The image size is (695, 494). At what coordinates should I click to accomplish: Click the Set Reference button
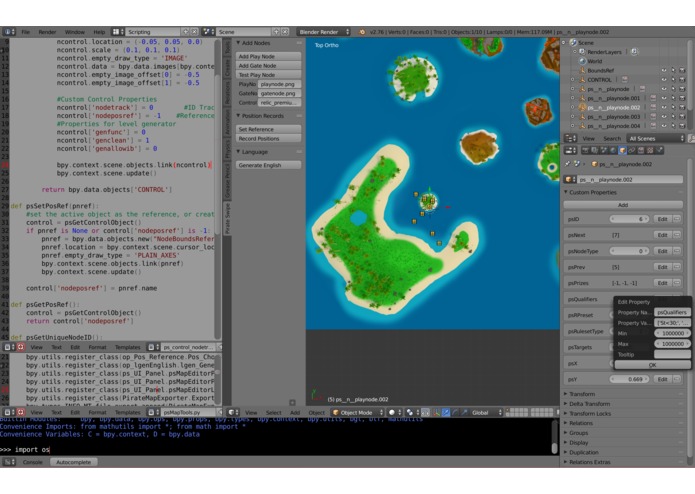[269, 129]
